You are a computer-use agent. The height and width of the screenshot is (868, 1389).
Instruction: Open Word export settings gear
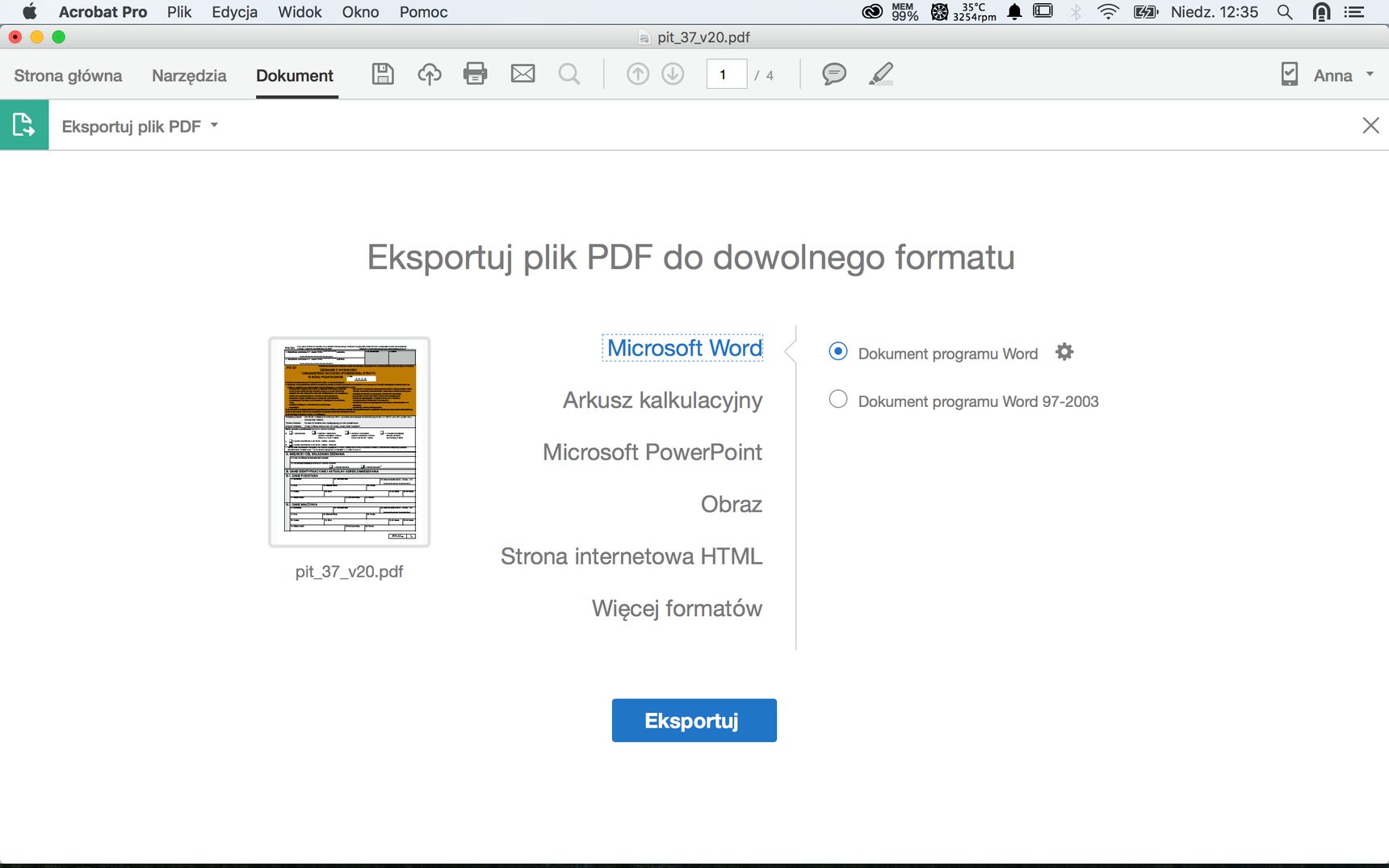pos(1064,352)
